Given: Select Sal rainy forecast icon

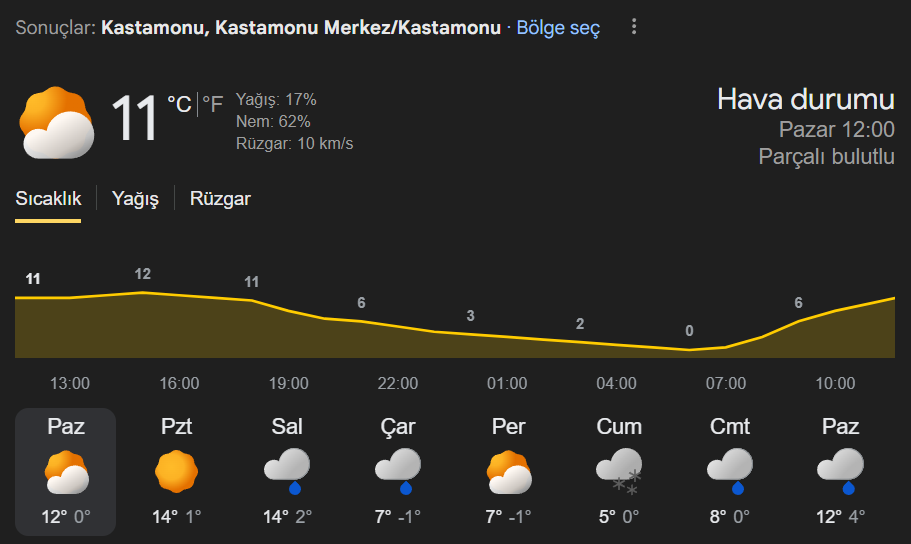Looking at the screenshot, I should click(x=287, y=472).
